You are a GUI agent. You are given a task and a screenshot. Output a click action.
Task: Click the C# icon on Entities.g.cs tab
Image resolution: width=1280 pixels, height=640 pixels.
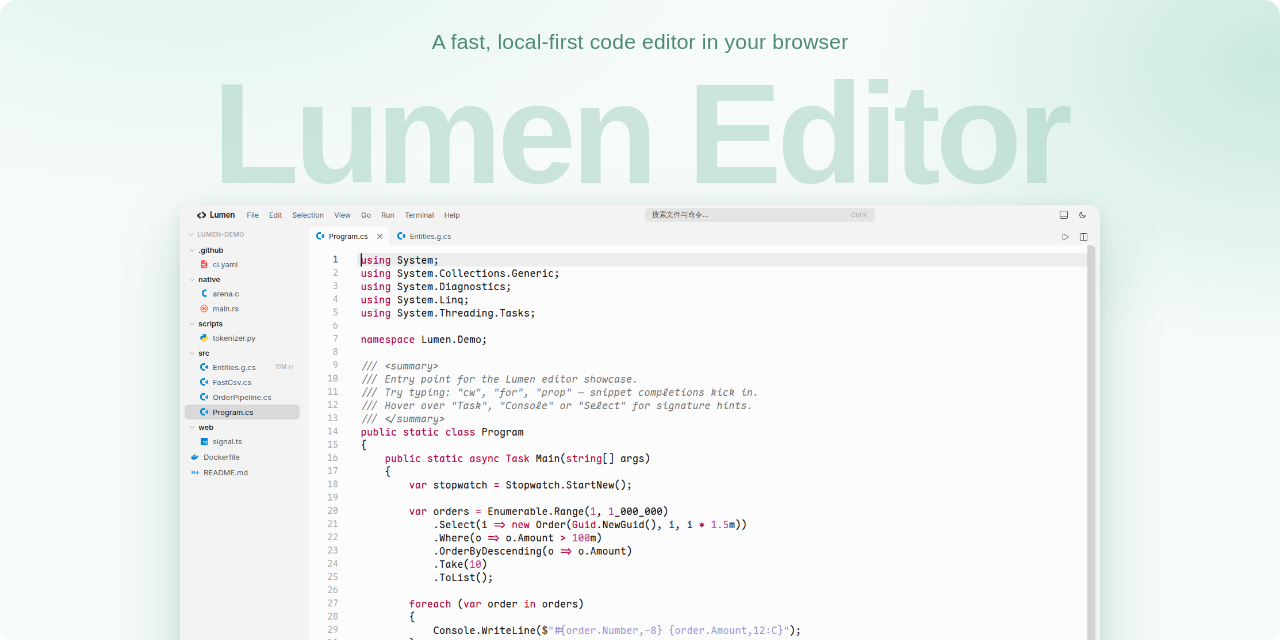pos(401,237)
